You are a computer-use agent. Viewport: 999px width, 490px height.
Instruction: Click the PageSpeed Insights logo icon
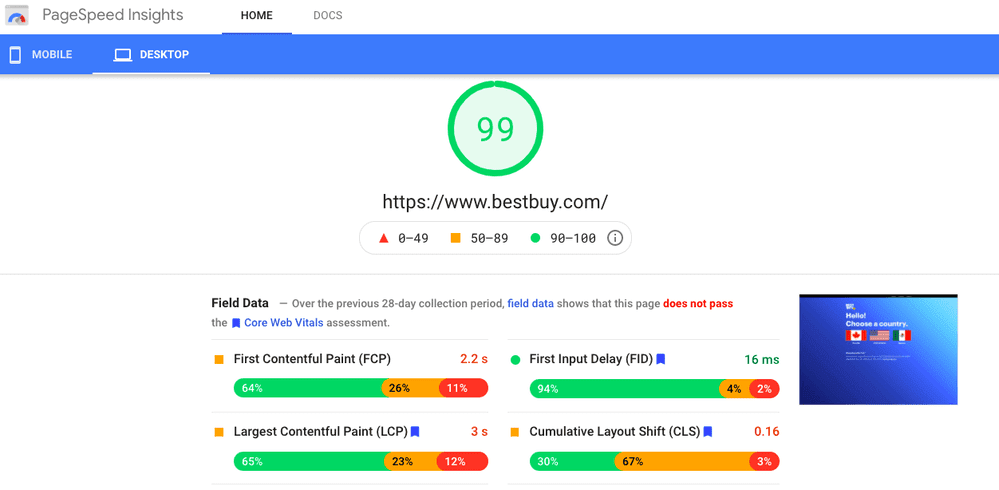click(x=17, y=15)
